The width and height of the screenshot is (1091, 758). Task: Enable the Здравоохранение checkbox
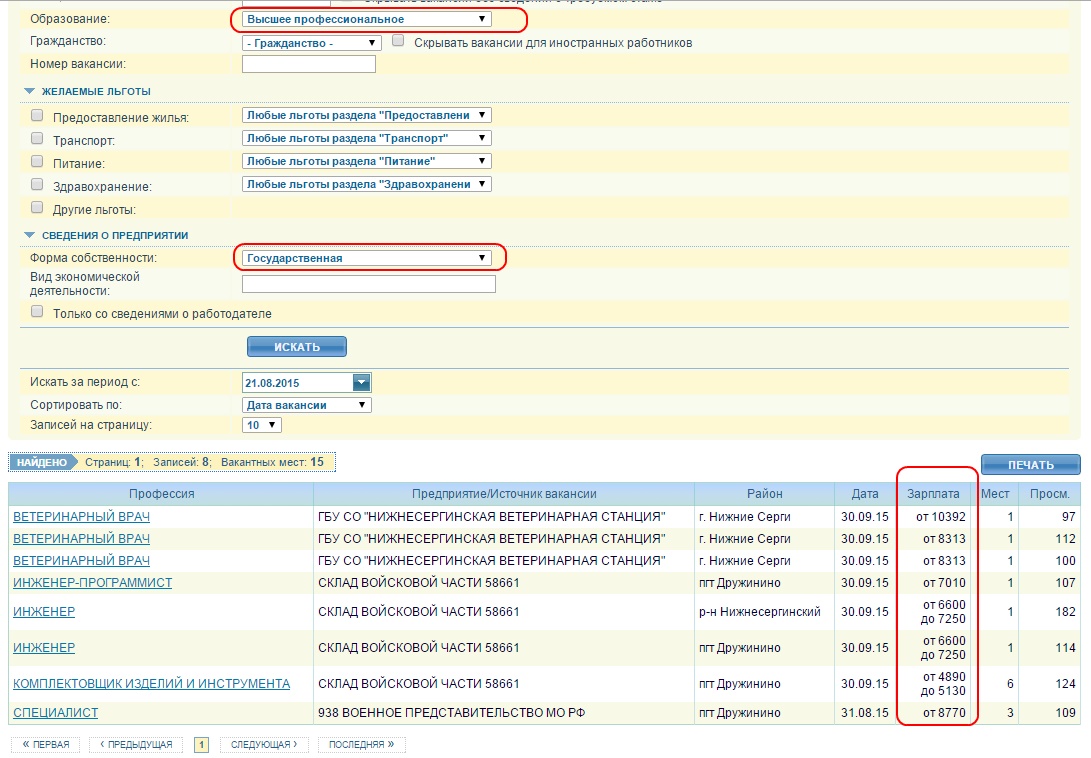click(37, 184)
